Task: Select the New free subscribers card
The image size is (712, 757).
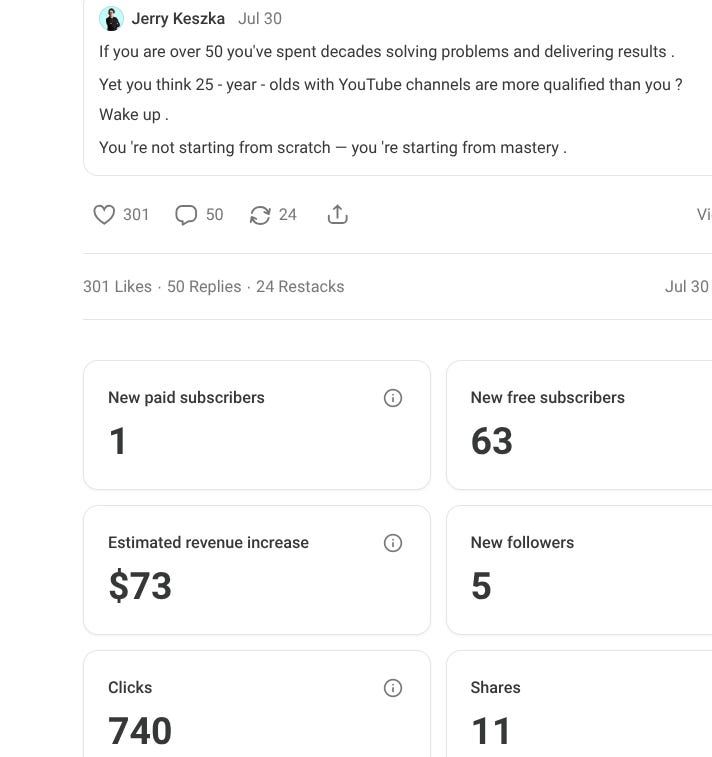Action: pos(580,440)
